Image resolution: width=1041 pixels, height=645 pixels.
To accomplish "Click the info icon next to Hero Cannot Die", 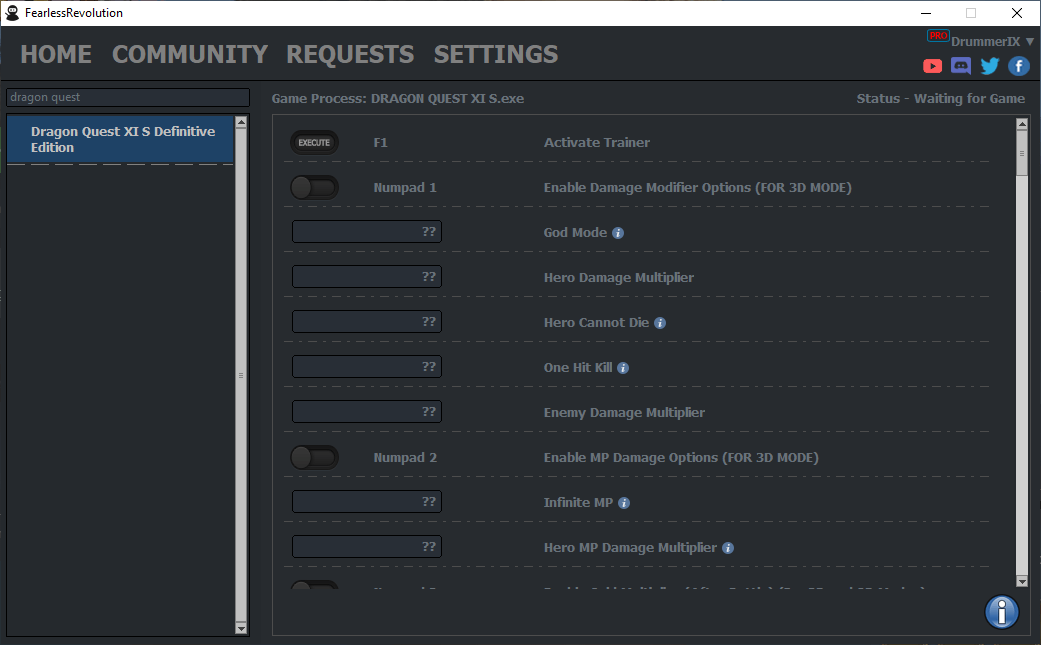I will (x=660, y=323).
